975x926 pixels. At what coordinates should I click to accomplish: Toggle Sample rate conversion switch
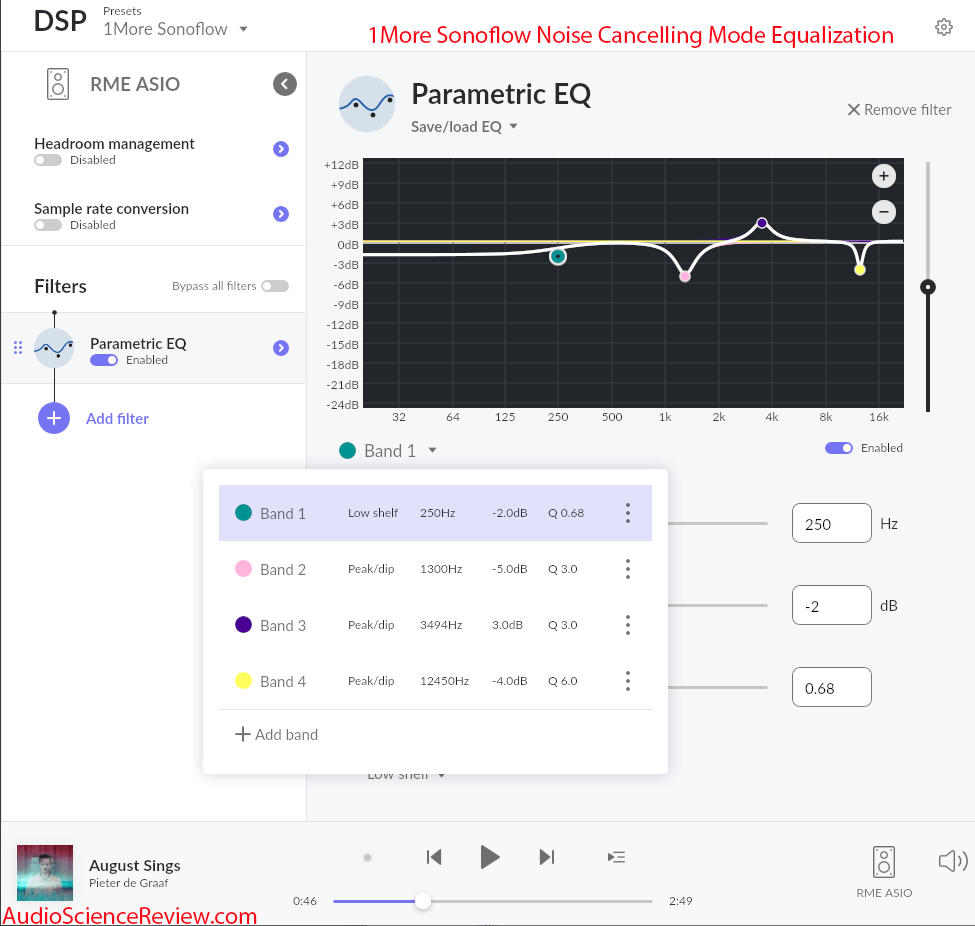(x=48, y=225)
